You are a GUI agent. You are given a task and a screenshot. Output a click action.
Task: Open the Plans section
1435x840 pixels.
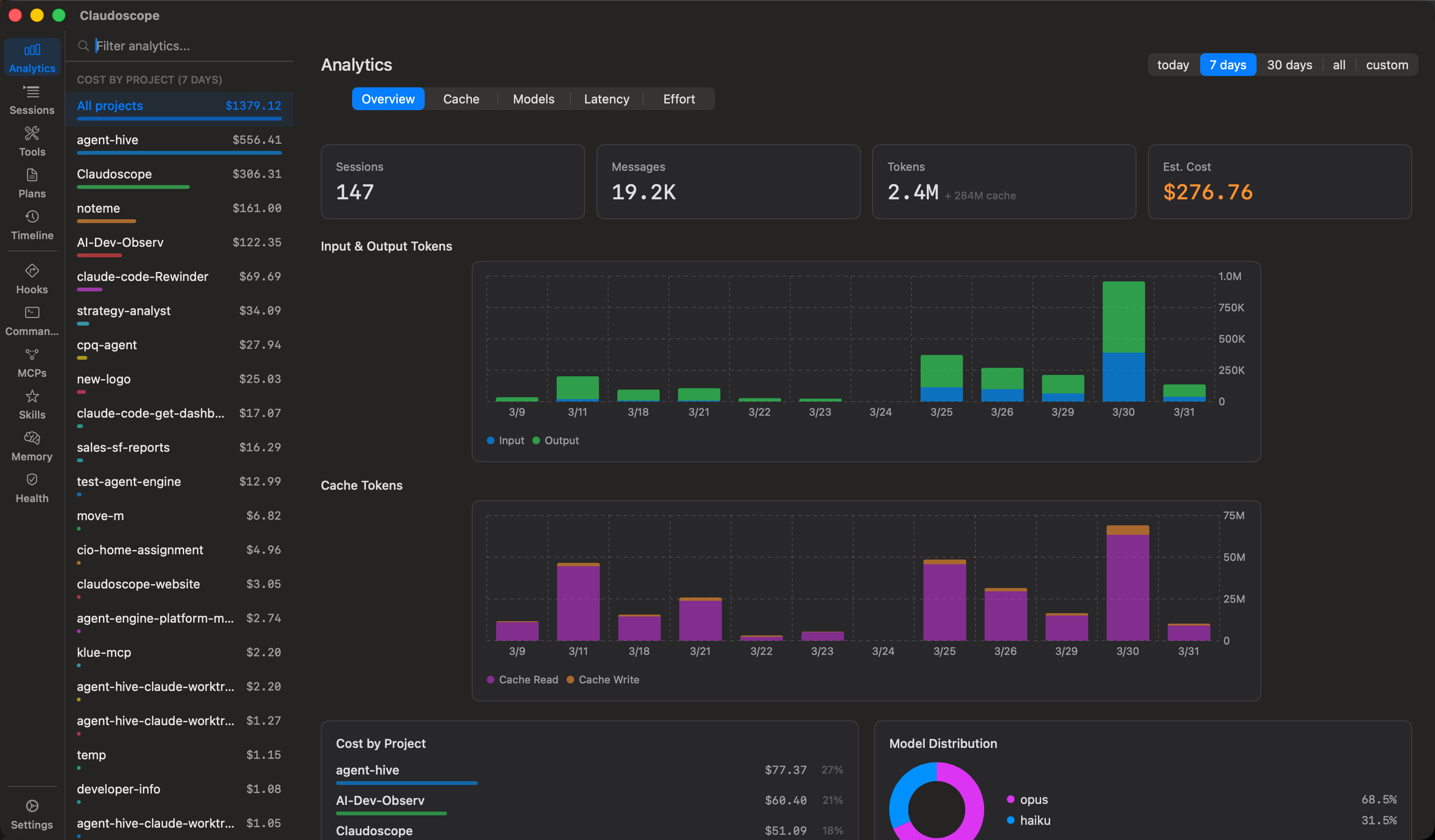click(31, 183)
